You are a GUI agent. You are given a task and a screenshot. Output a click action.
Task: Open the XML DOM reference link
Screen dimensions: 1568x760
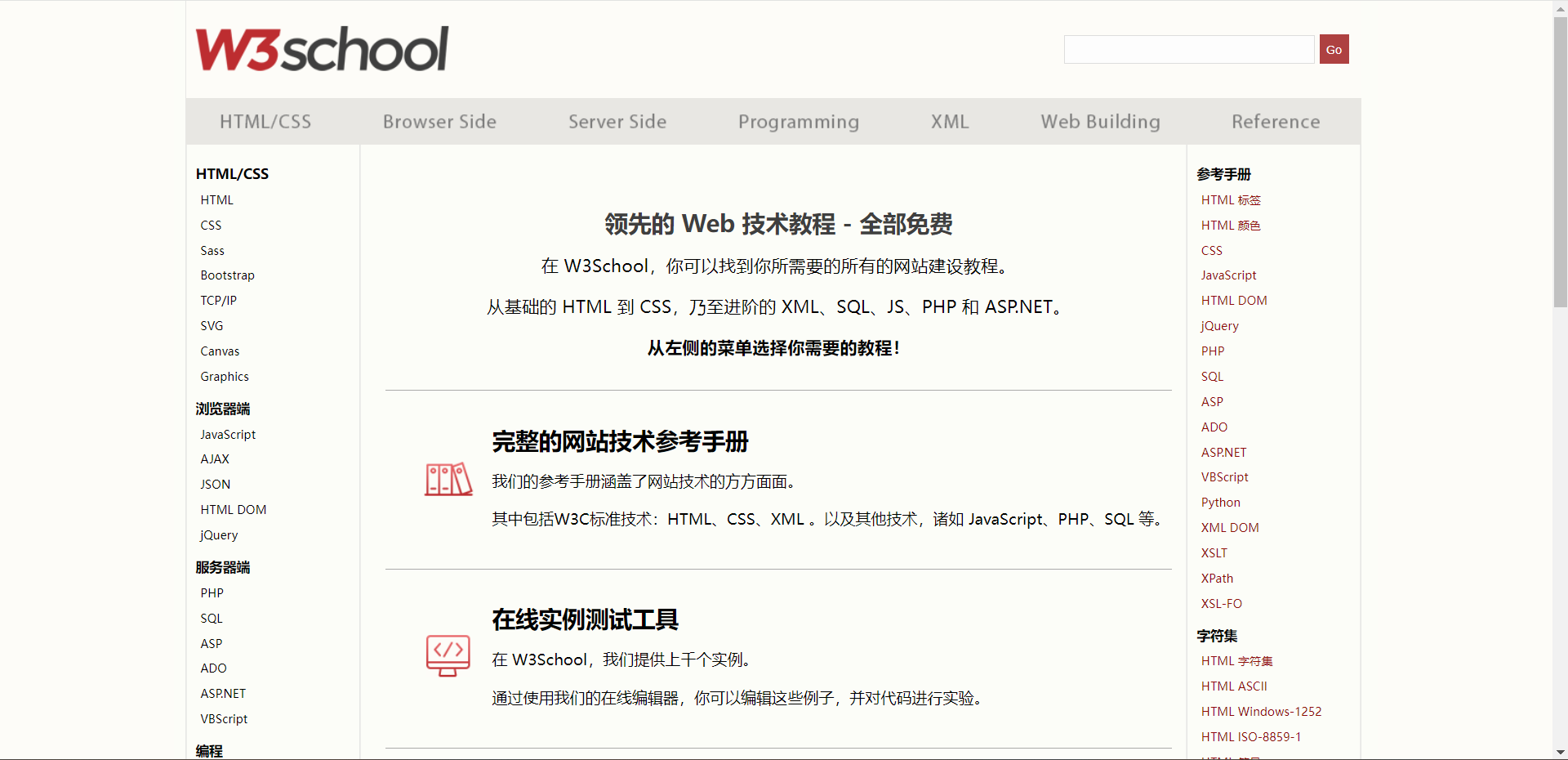pos(1230,528)
